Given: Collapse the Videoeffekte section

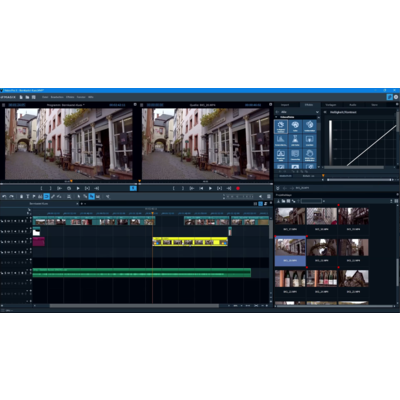Looking at the screenshot, I should 277,117.
